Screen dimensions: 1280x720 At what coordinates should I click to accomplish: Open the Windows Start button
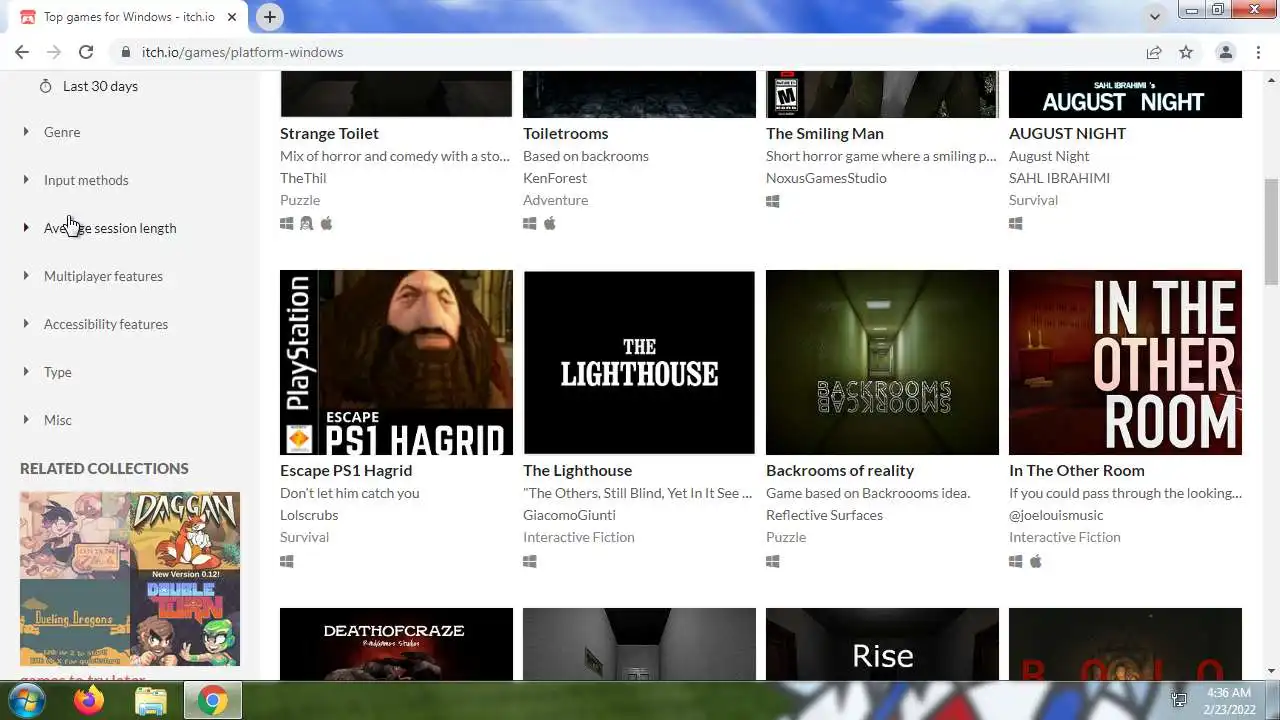tap(25, 700)
